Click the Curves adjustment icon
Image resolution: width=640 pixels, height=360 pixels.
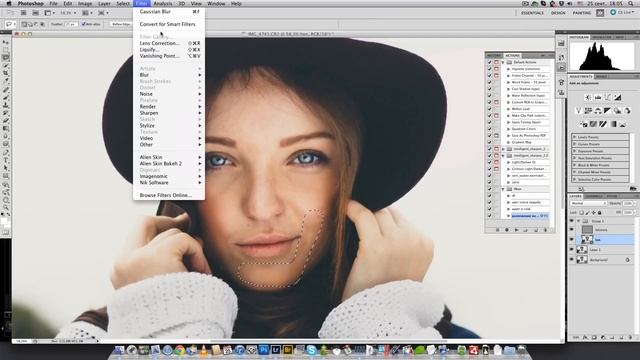(x=608, y=97)
